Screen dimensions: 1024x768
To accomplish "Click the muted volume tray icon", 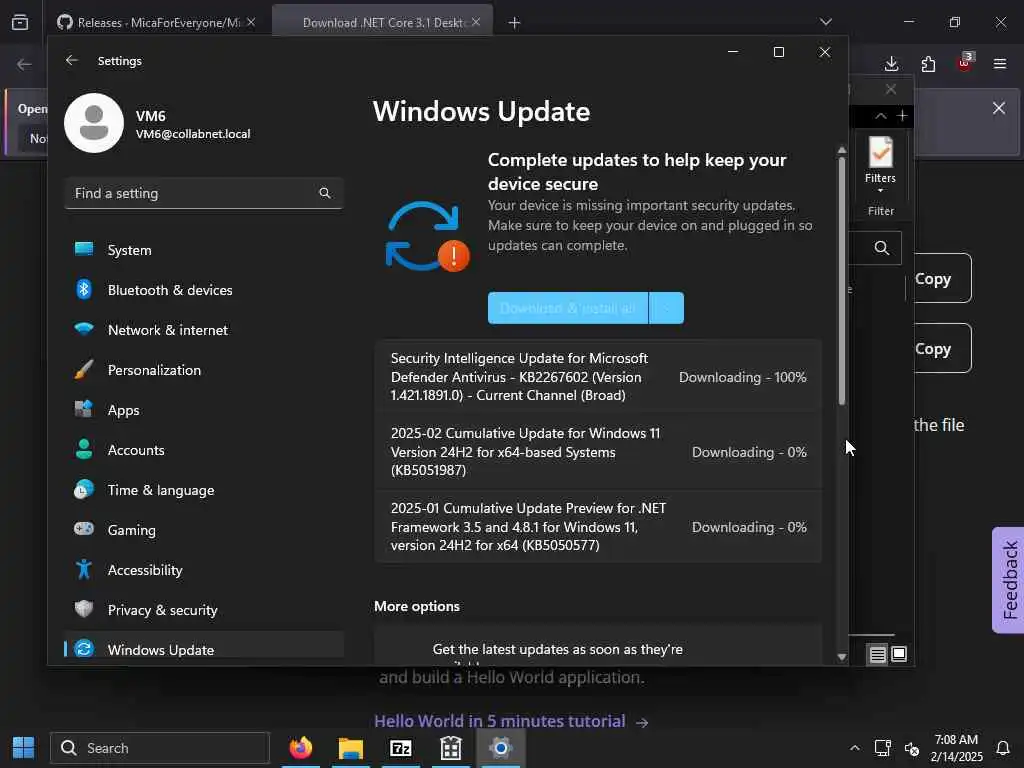I will pyautogui.click(x=912, y=748).
